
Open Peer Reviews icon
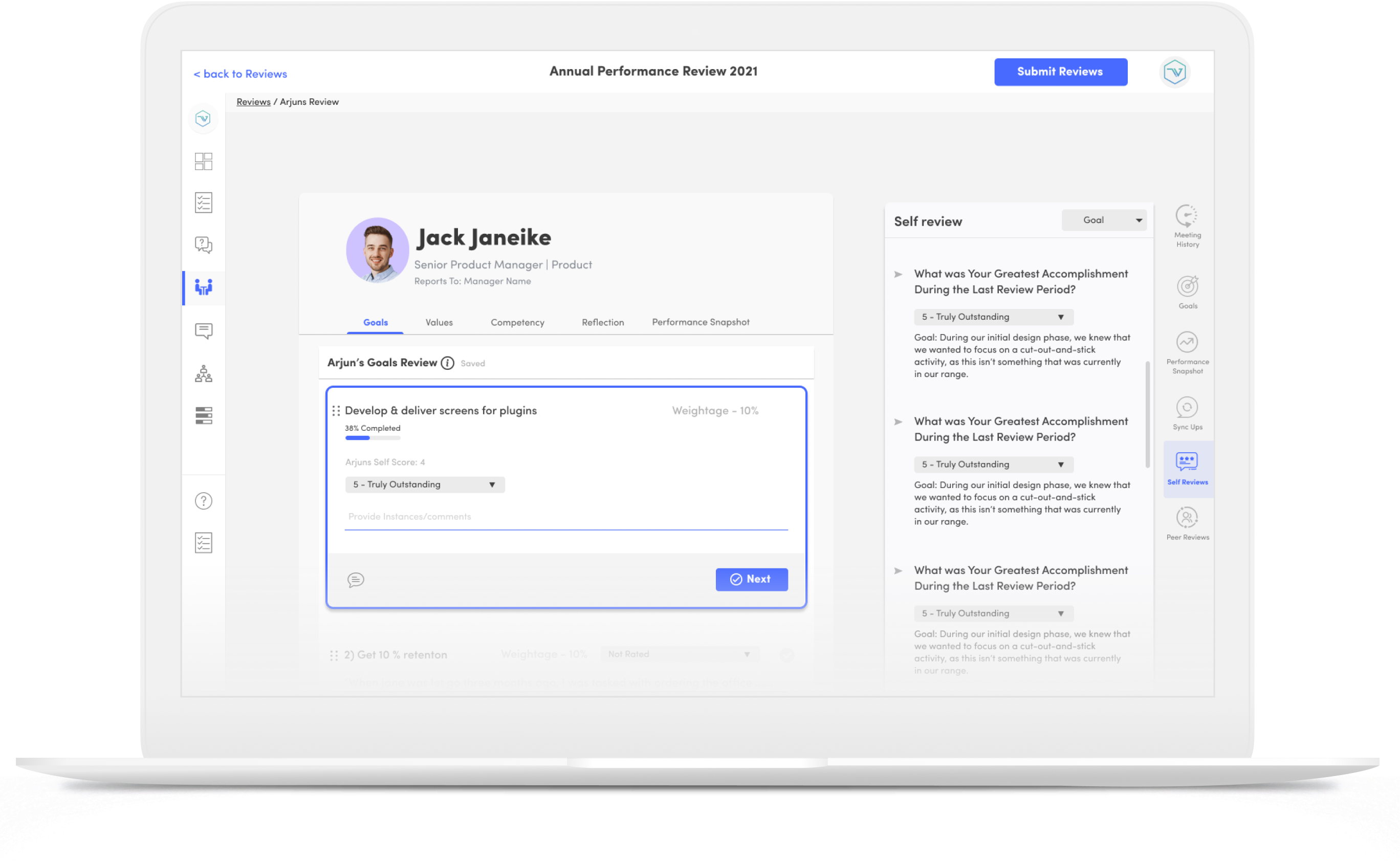(x=1187, y=518)
